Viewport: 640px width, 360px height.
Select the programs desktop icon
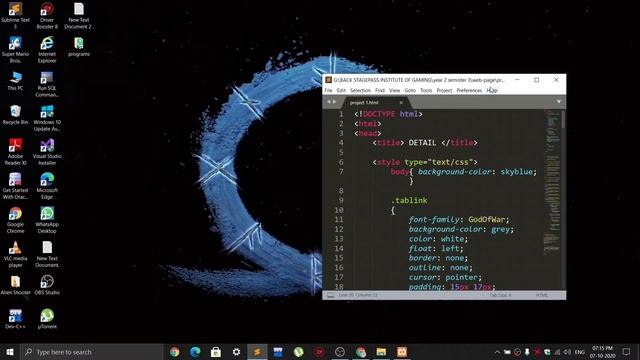click(79, 46)
